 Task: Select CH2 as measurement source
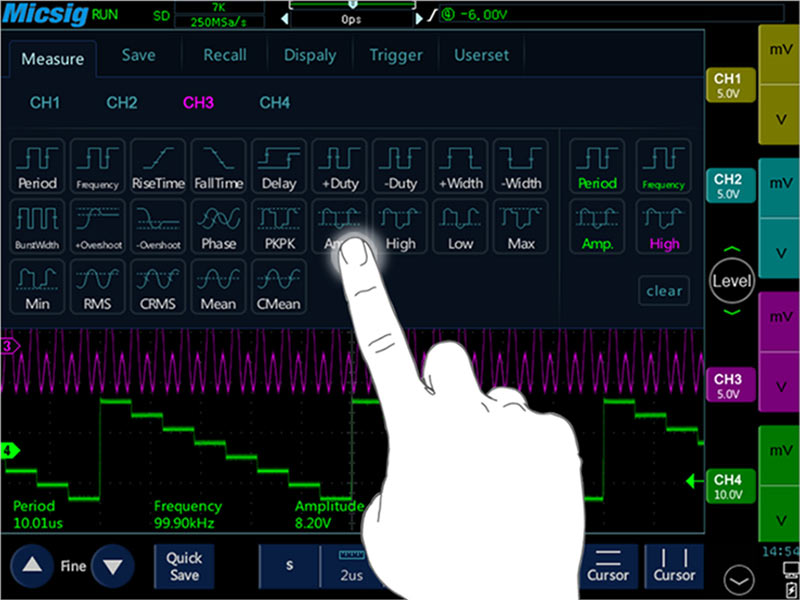(122, 102)
